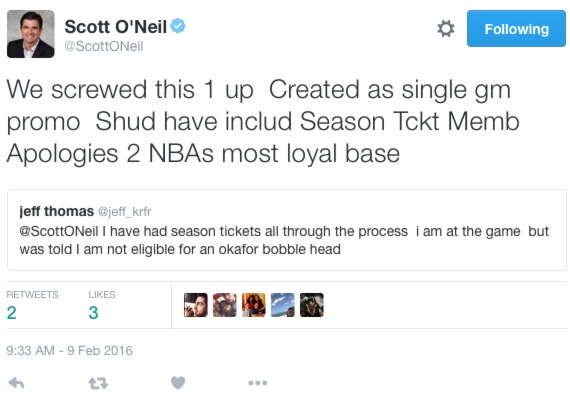Open the more options ellipsis icon
The height and width of the screenshot is (395, 570).
258,383
